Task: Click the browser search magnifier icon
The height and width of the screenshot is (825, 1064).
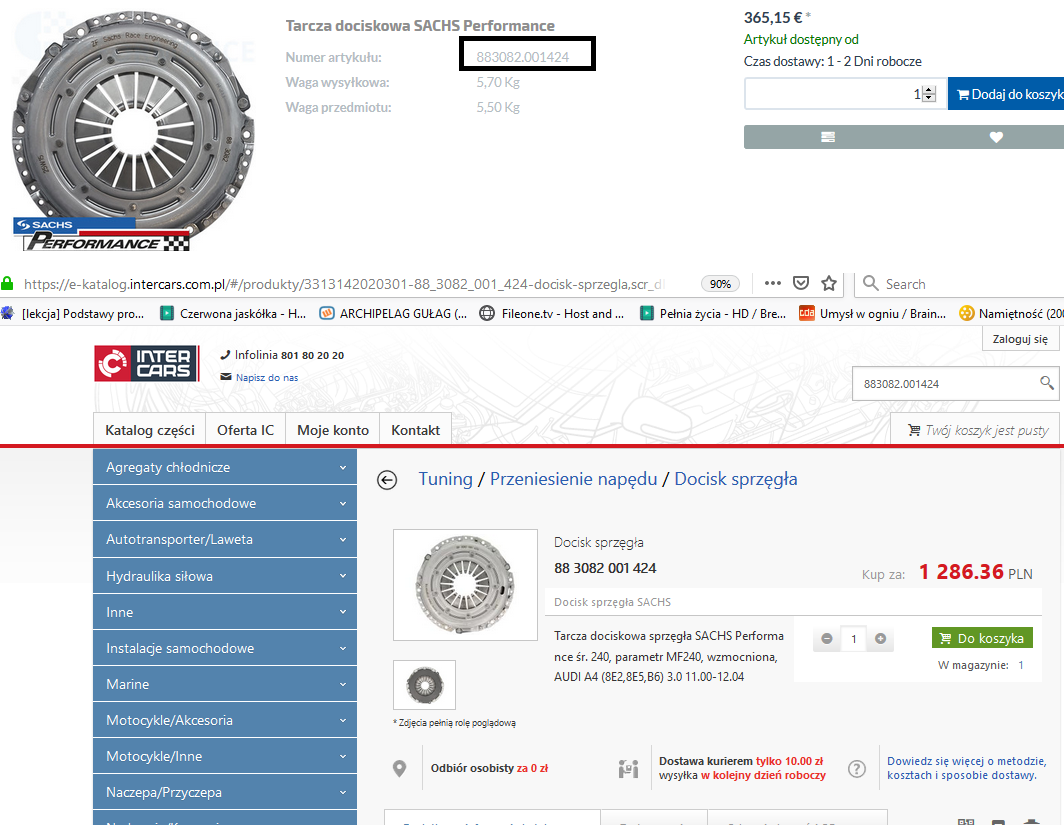Action: click(871, 284)
